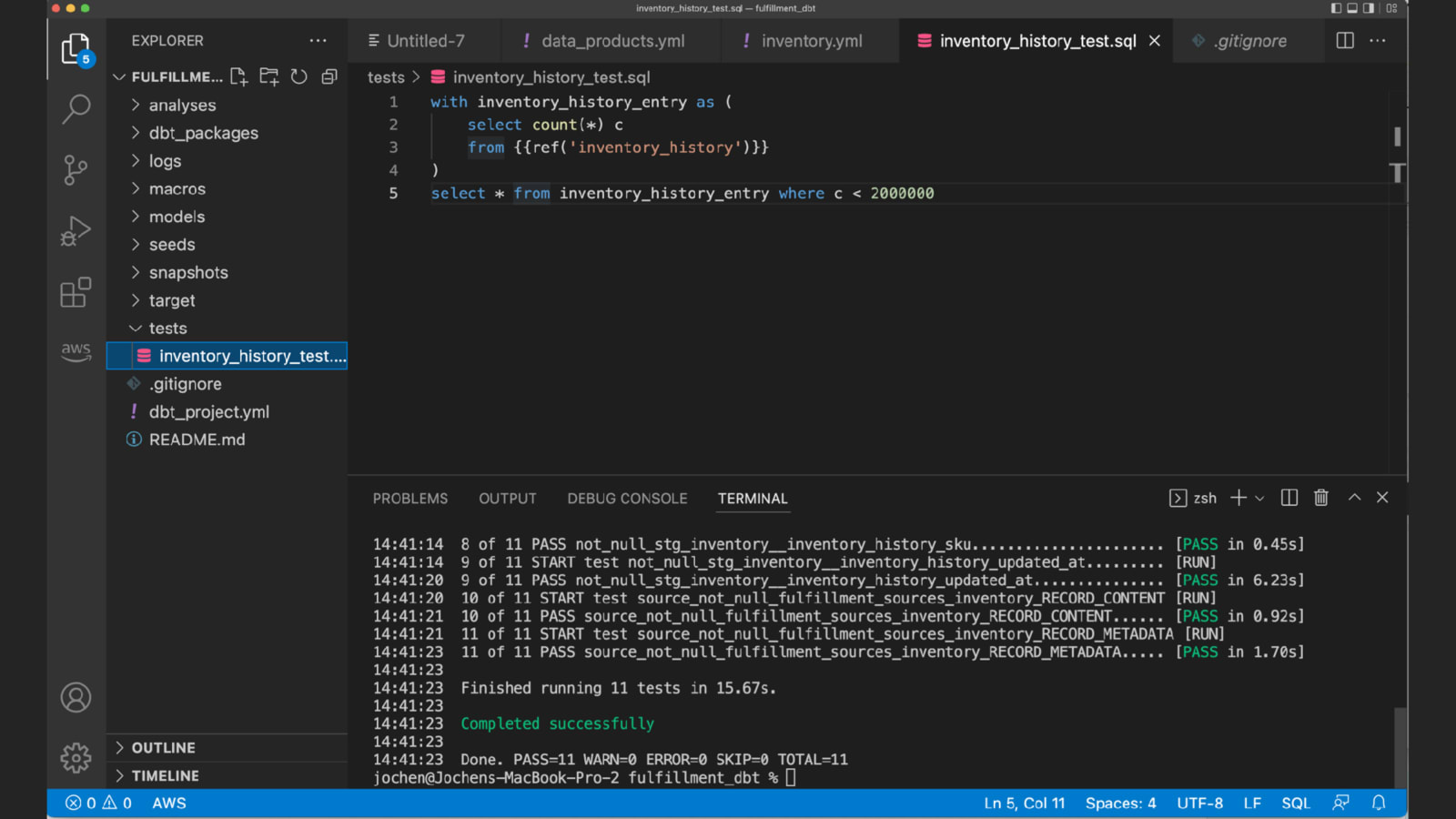Open the Extensions view
The image size is (1456, 819).
76,292
